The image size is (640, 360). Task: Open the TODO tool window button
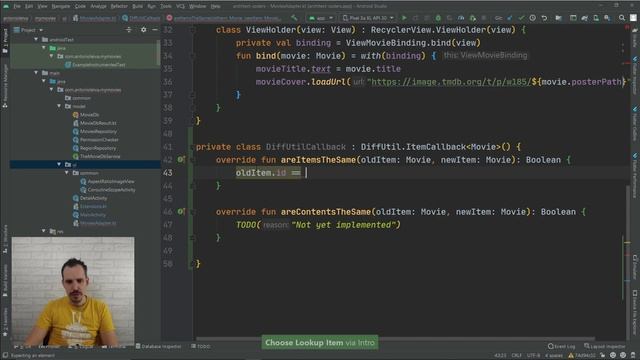pos(200,346)
